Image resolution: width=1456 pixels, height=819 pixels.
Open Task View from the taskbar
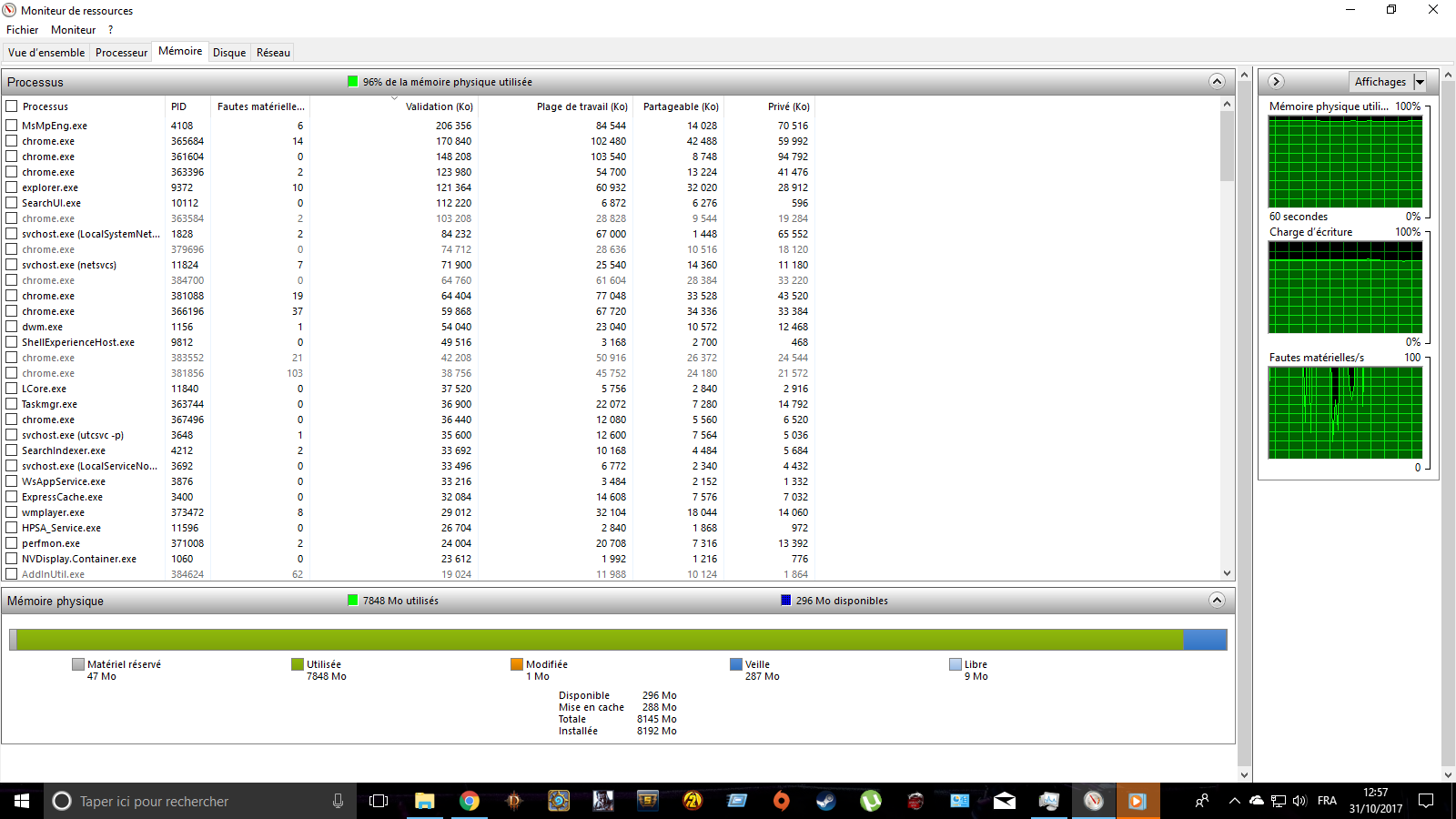379,801
